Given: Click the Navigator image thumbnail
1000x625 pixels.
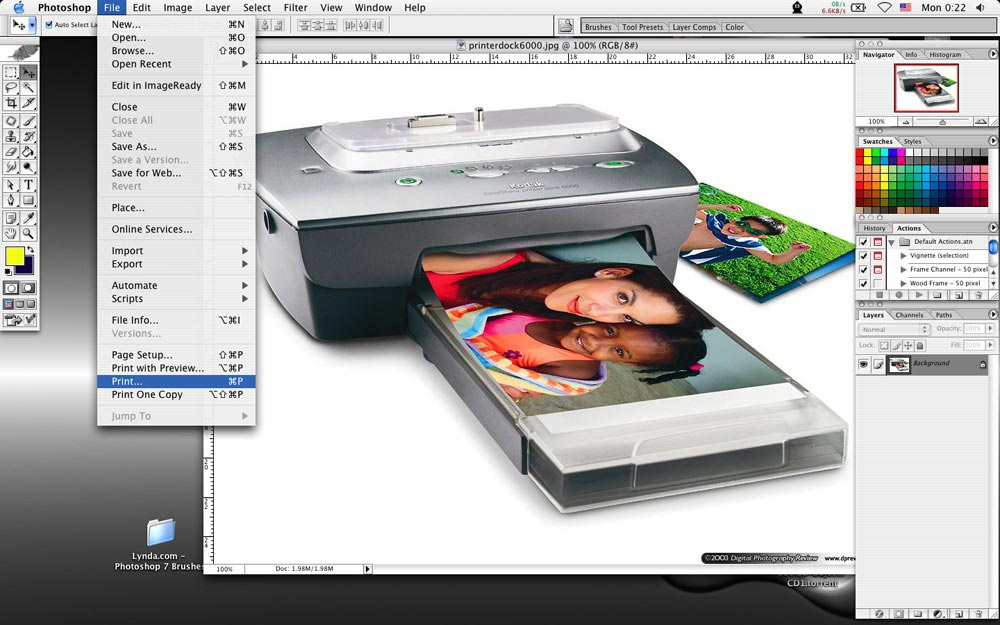Looking at the screenshot, I should 926,87.
